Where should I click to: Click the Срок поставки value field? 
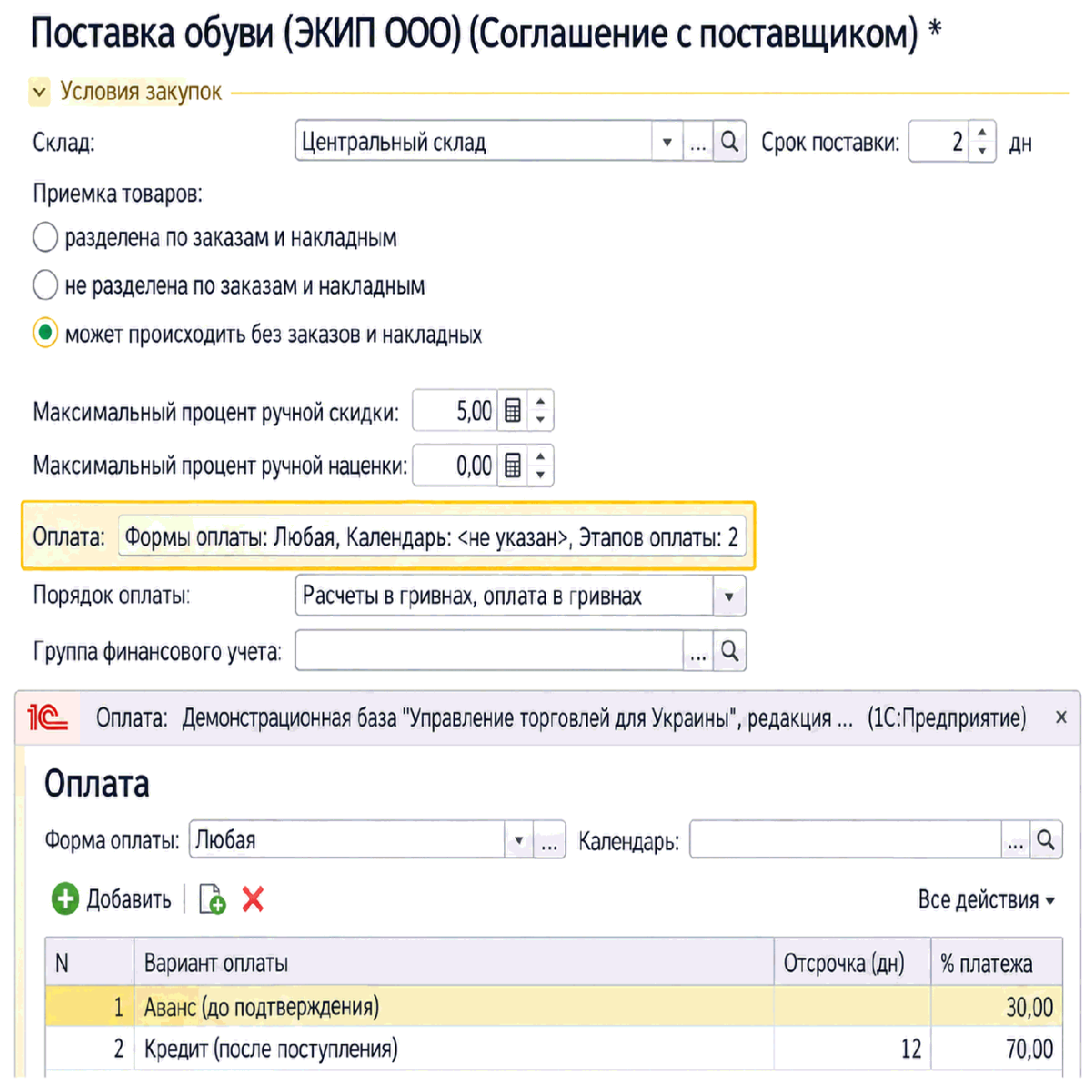tap(940, 142)
